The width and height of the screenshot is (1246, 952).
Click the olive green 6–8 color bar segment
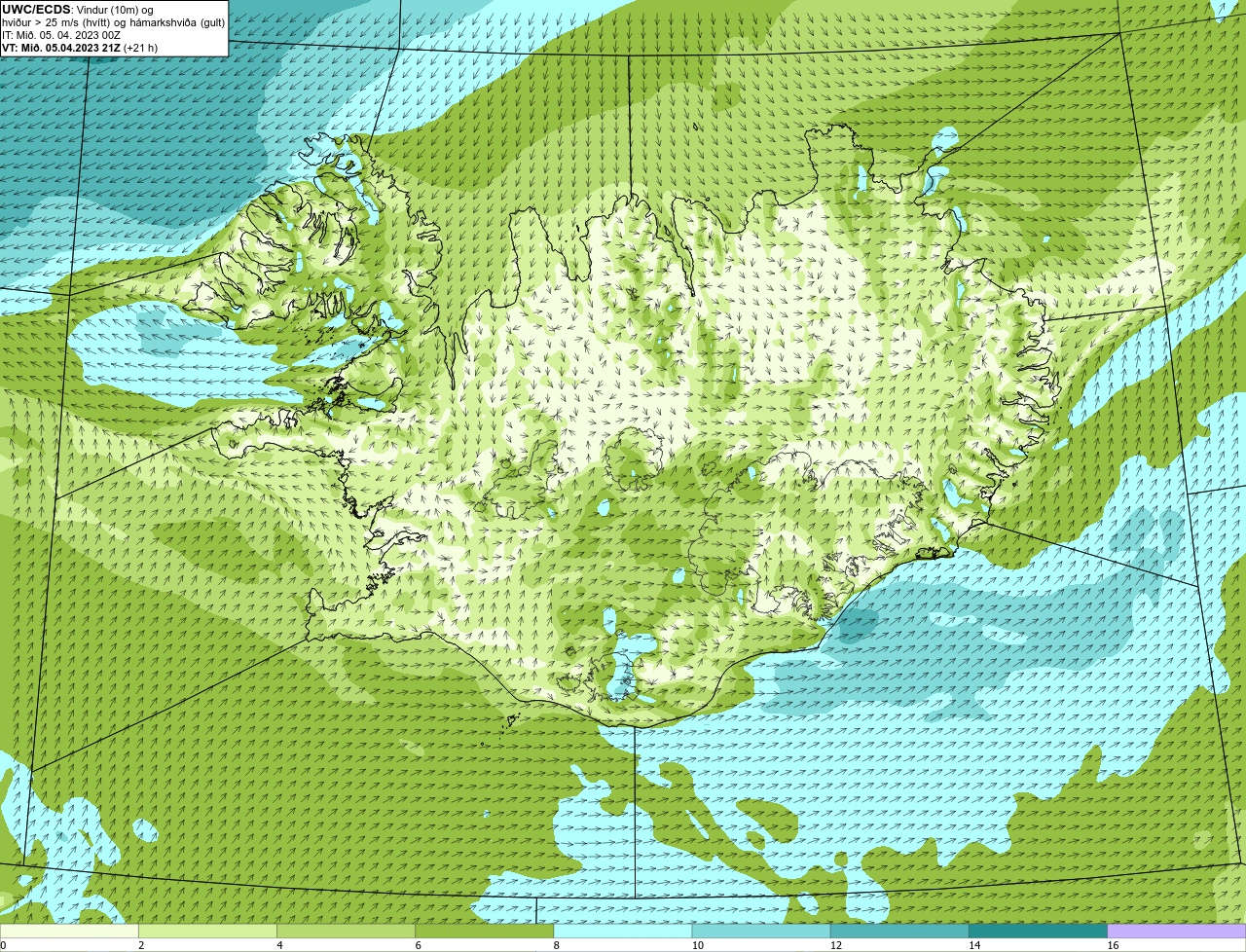485,932
